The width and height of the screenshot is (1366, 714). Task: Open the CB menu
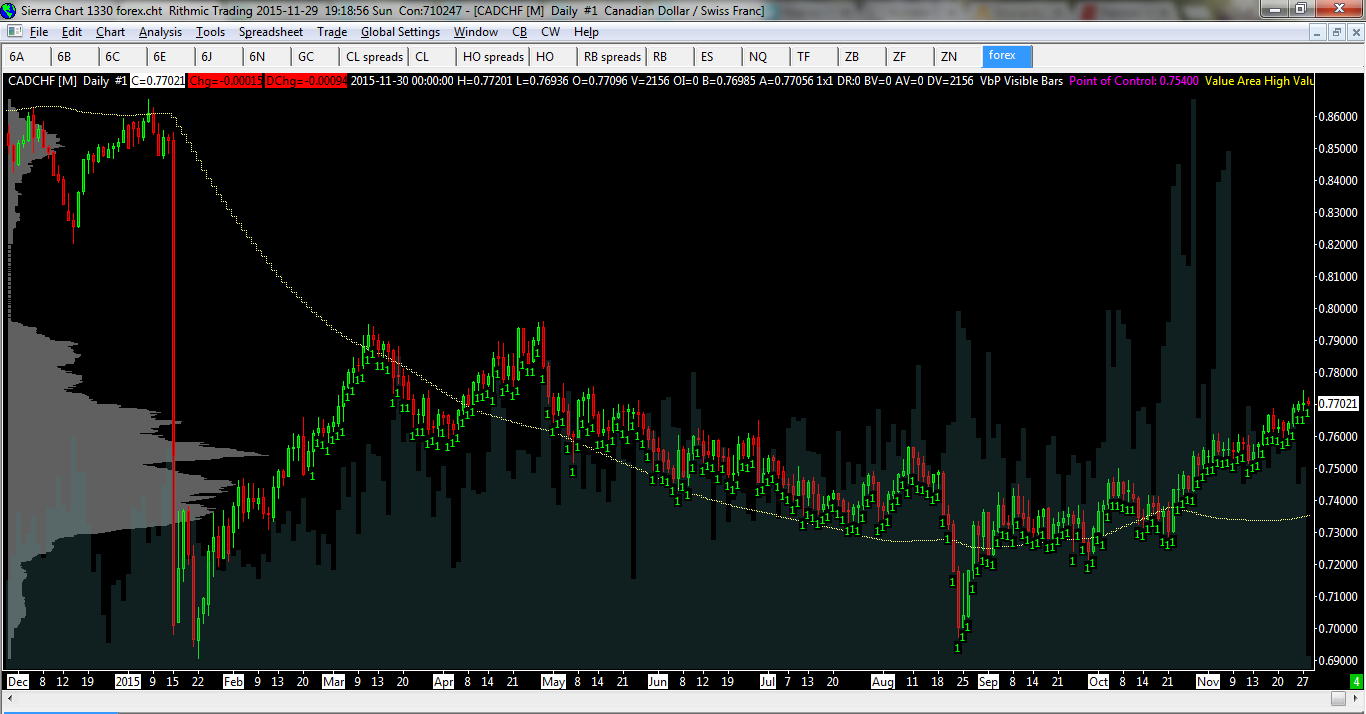click(519, 32)
